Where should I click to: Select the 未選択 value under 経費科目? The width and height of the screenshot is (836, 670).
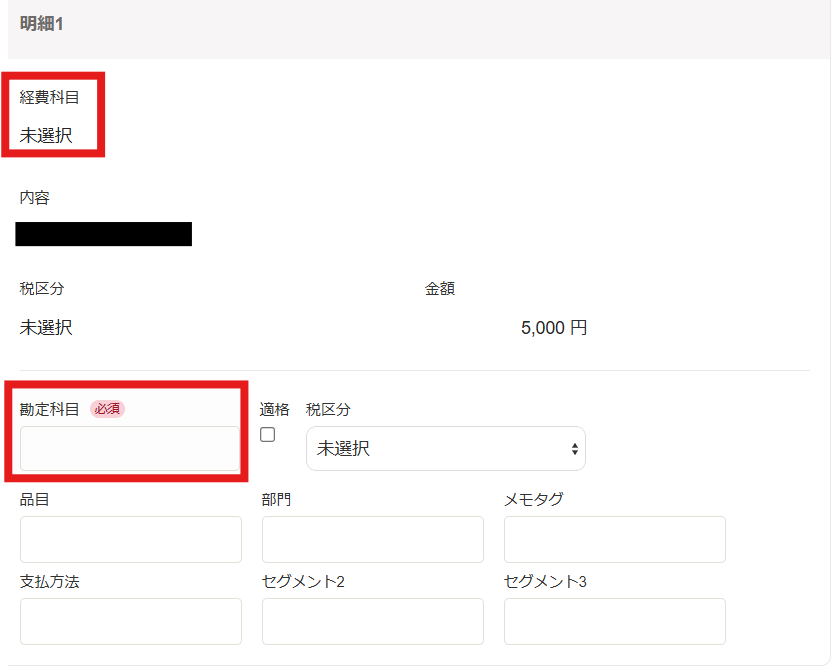point(46,135)
